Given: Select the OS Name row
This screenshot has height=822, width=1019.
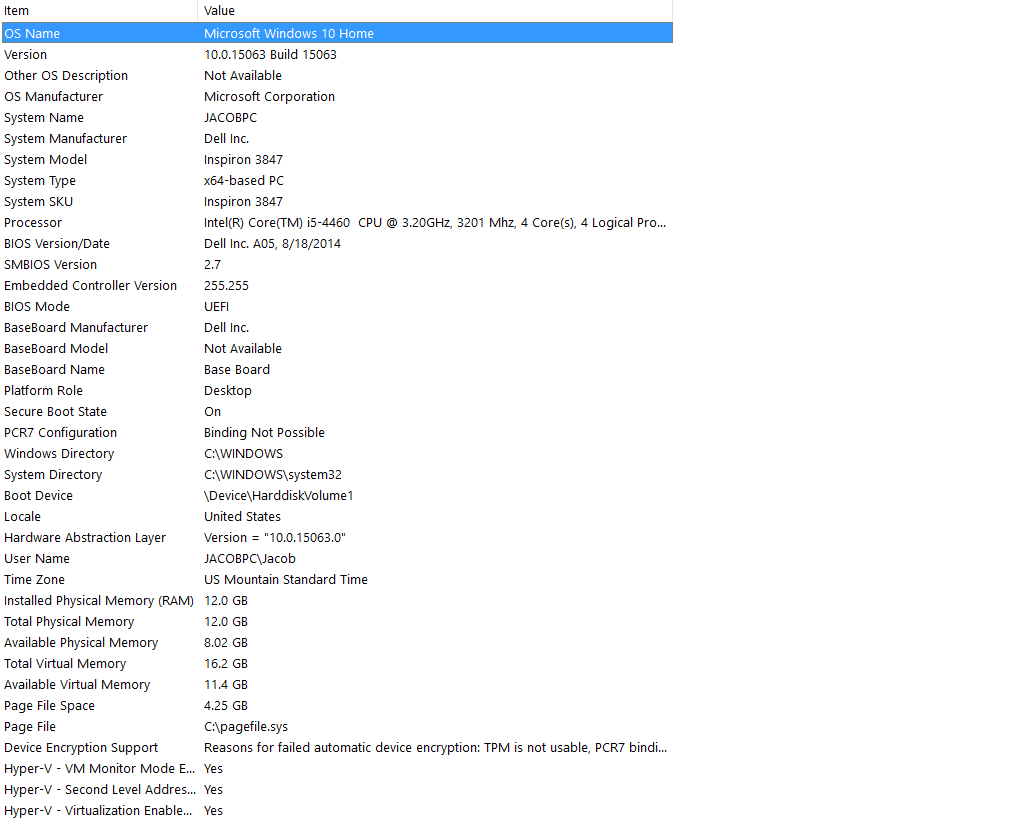Looking at the screenshot, I should click(337, 33).
